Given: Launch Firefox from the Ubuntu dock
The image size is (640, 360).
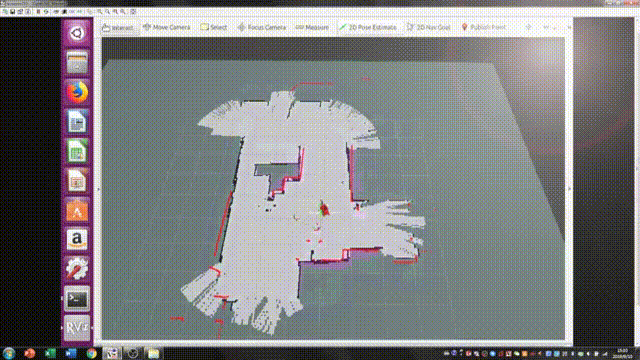Looking at the screenshot, I should (77, 92).
